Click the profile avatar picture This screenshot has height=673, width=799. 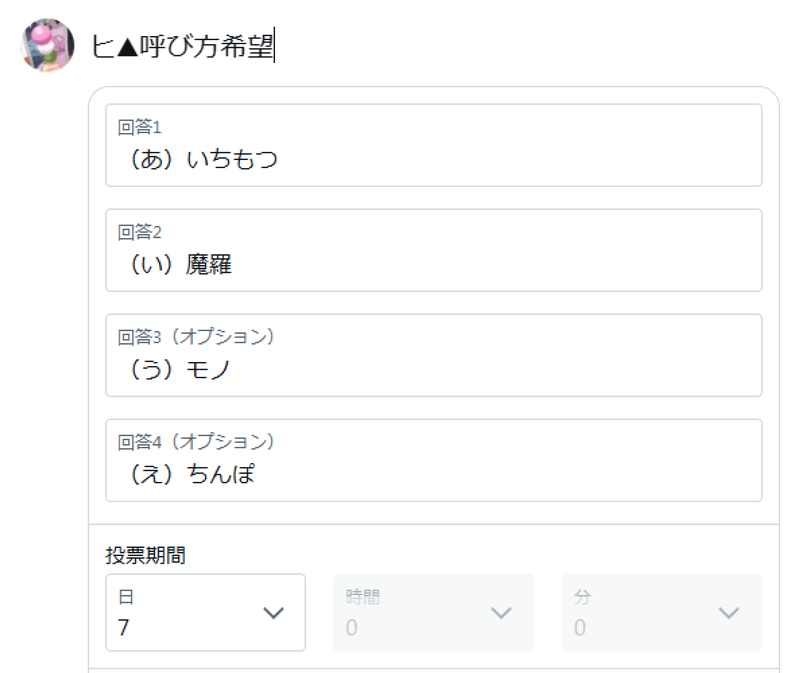(48, 45)
